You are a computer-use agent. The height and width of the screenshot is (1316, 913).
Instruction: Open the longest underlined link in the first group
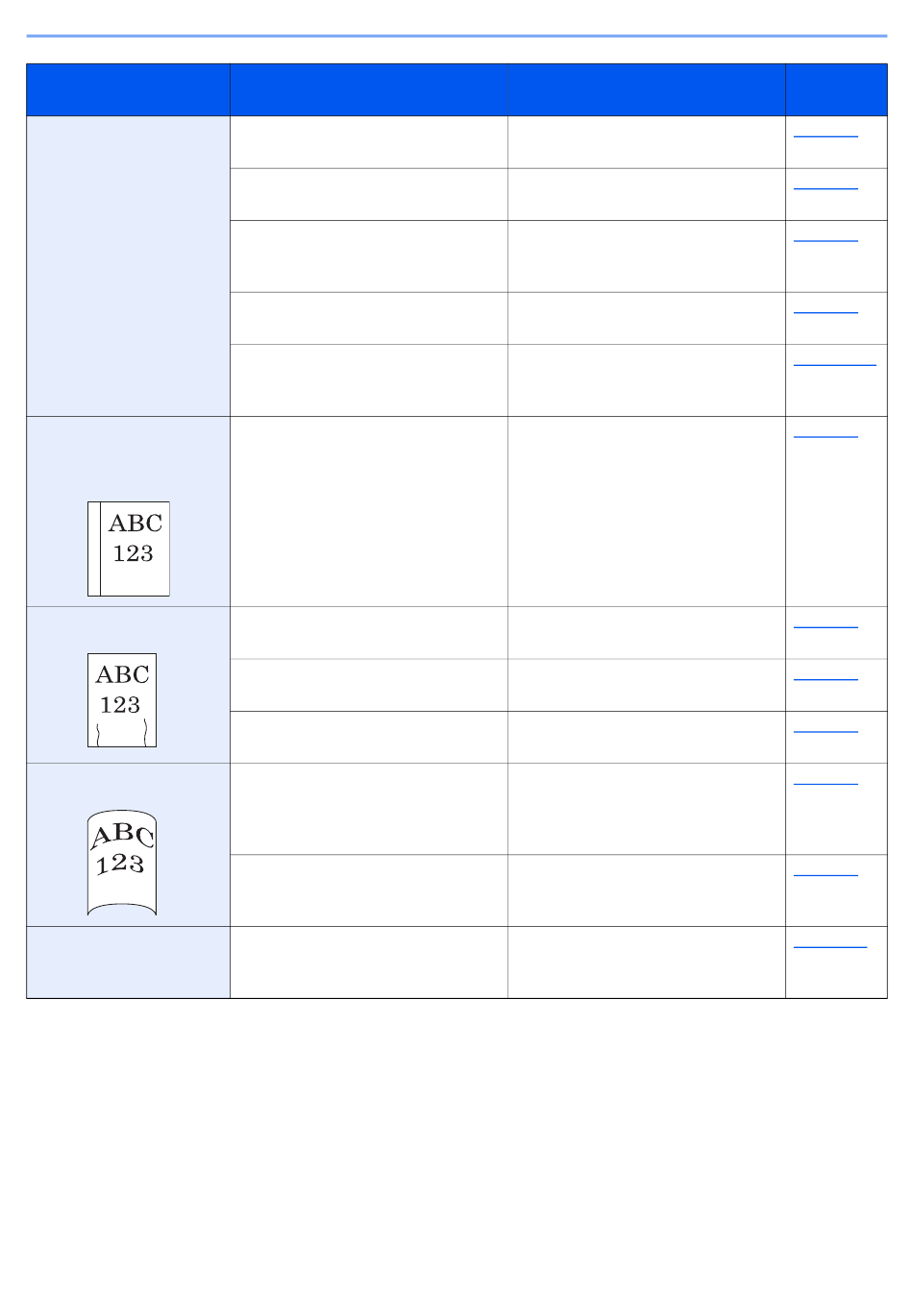835,363
